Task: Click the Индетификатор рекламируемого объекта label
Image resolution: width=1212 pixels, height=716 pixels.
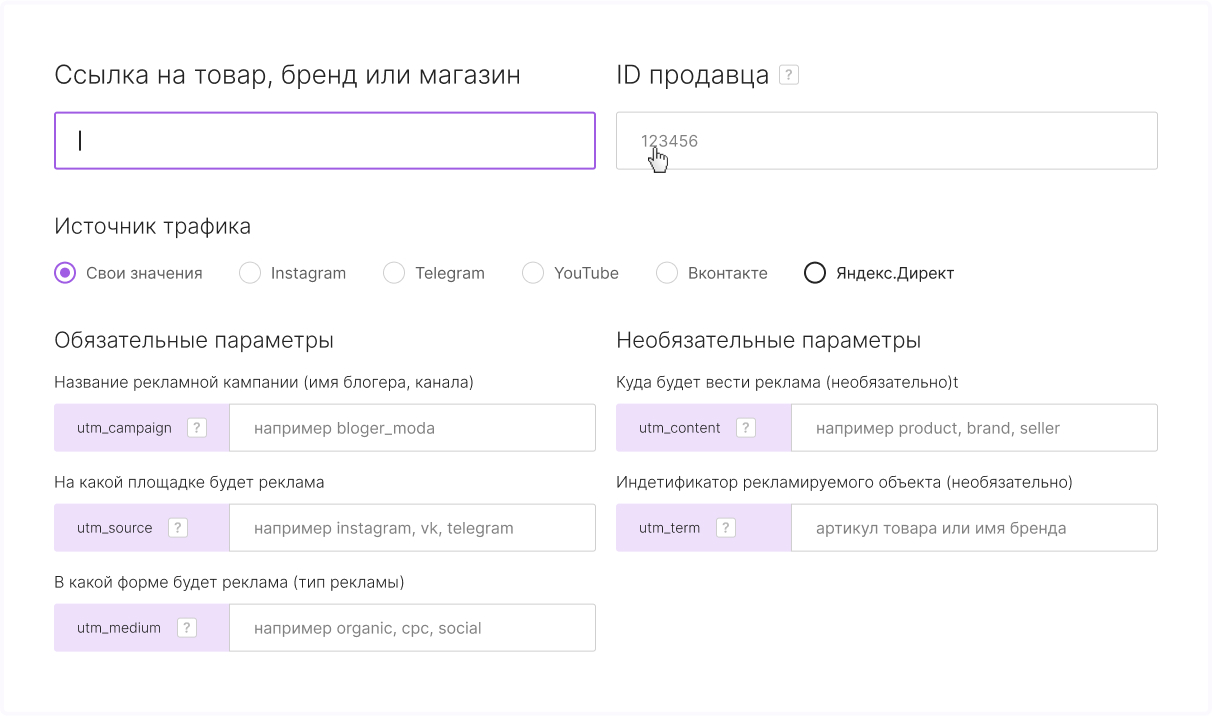Action: (845, 482)
